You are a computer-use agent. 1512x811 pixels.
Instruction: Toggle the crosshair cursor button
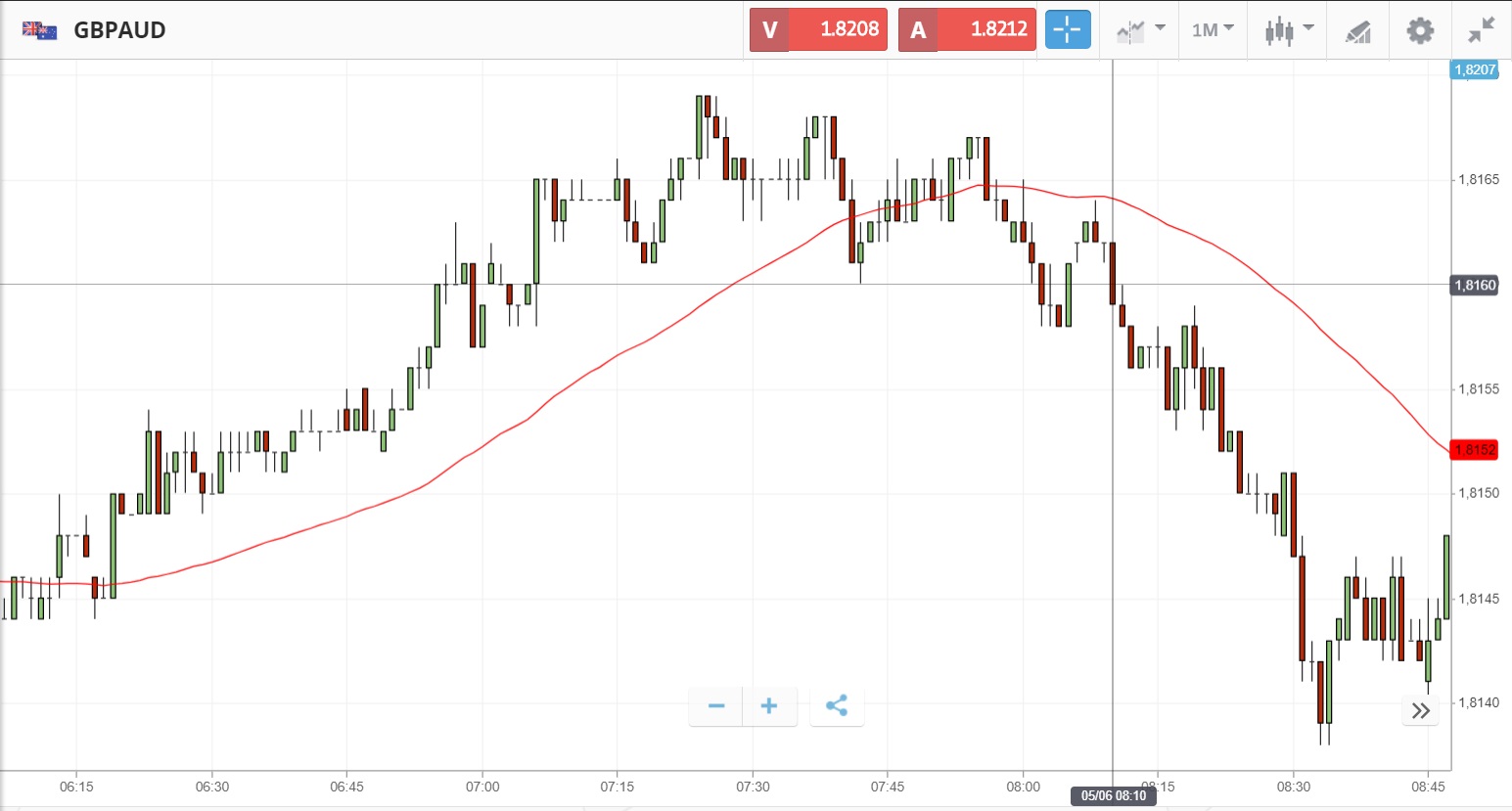coord(1068,30)
